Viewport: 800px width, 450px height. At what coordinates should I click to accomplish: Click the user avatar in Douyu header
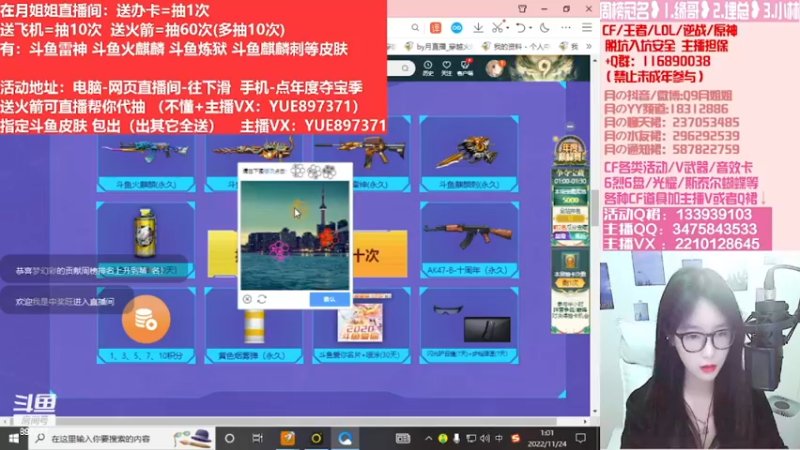(494, 68)
